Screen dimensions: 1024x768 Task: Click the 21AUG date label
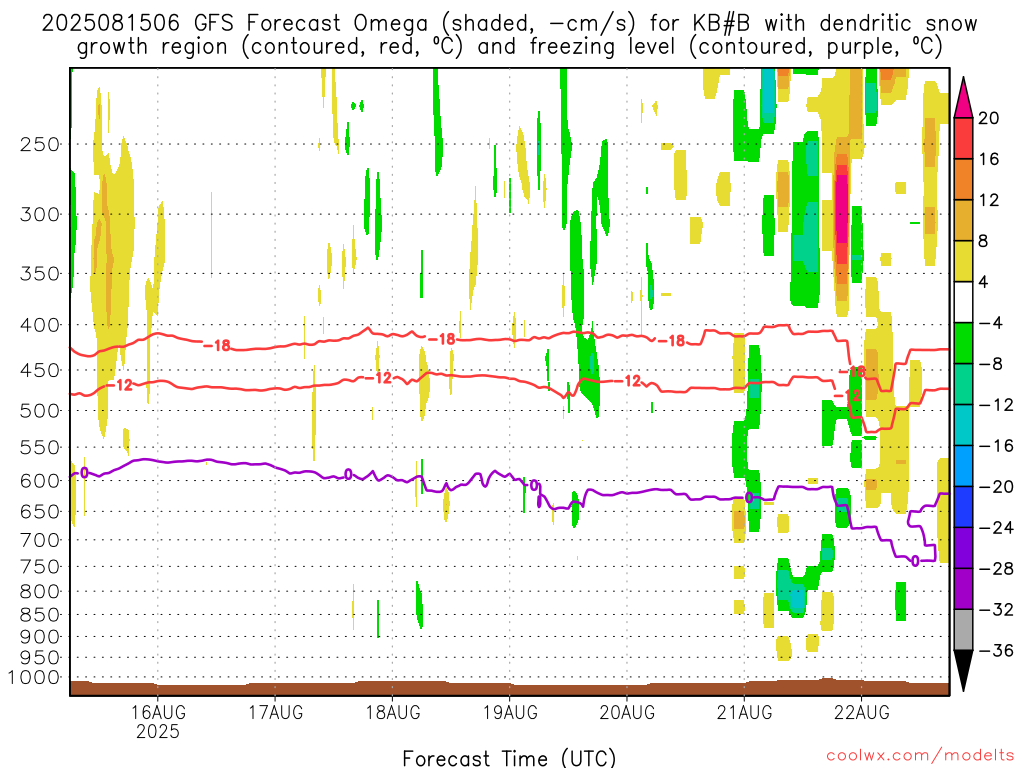[x=744, y=712]
